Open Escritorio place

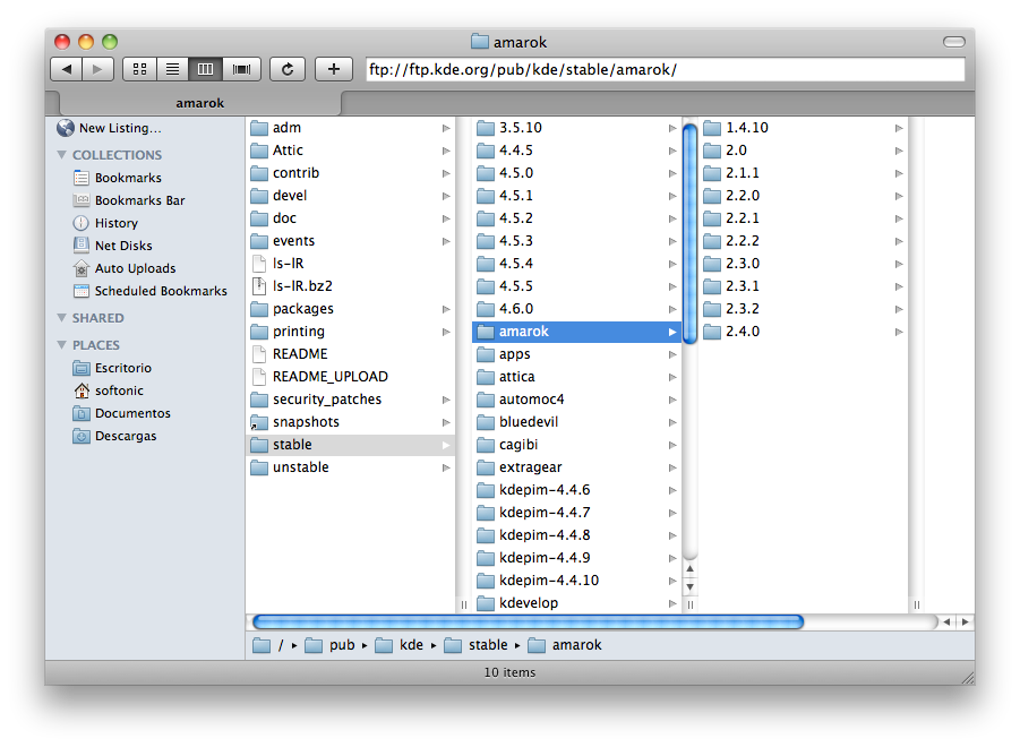[112, 368]
